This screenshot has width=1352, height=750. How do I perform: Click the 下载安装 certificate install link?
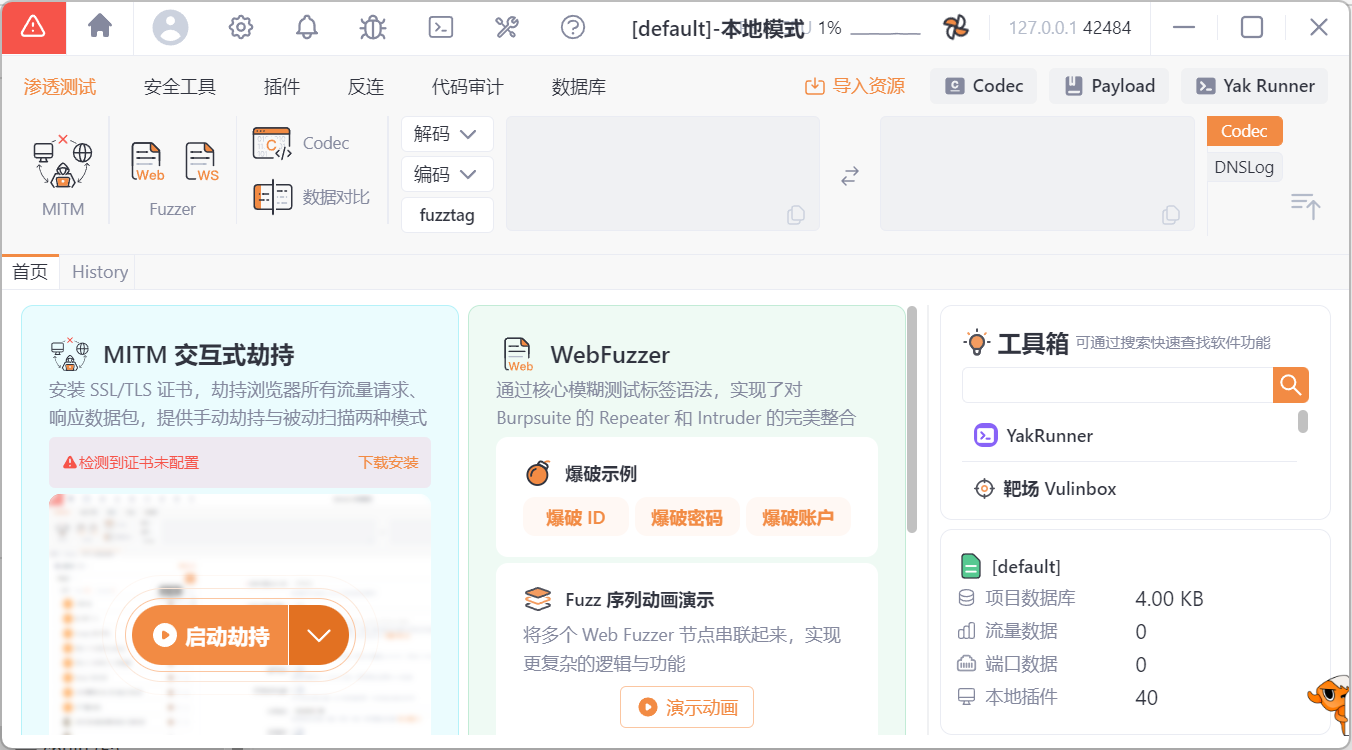point(388,463)
